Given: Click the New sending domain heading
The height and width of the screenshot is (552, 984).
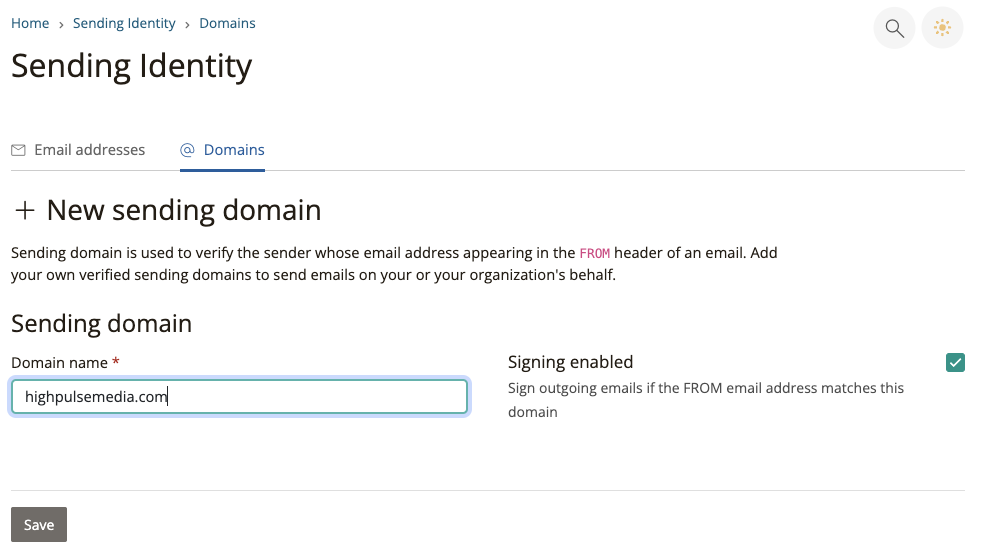Looking at the screenshot, I should (184, 210).
